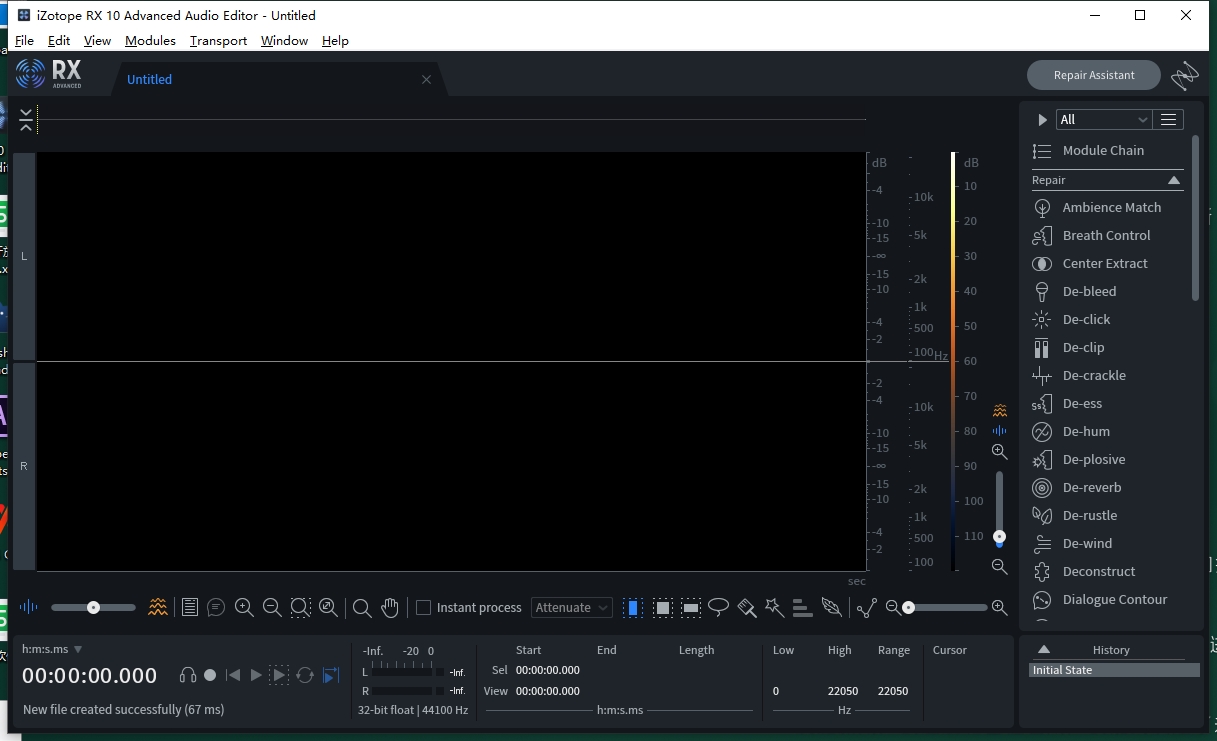Select the Lasso selection tool
This screenshot has height=741, width=1217.
[718, 607]
